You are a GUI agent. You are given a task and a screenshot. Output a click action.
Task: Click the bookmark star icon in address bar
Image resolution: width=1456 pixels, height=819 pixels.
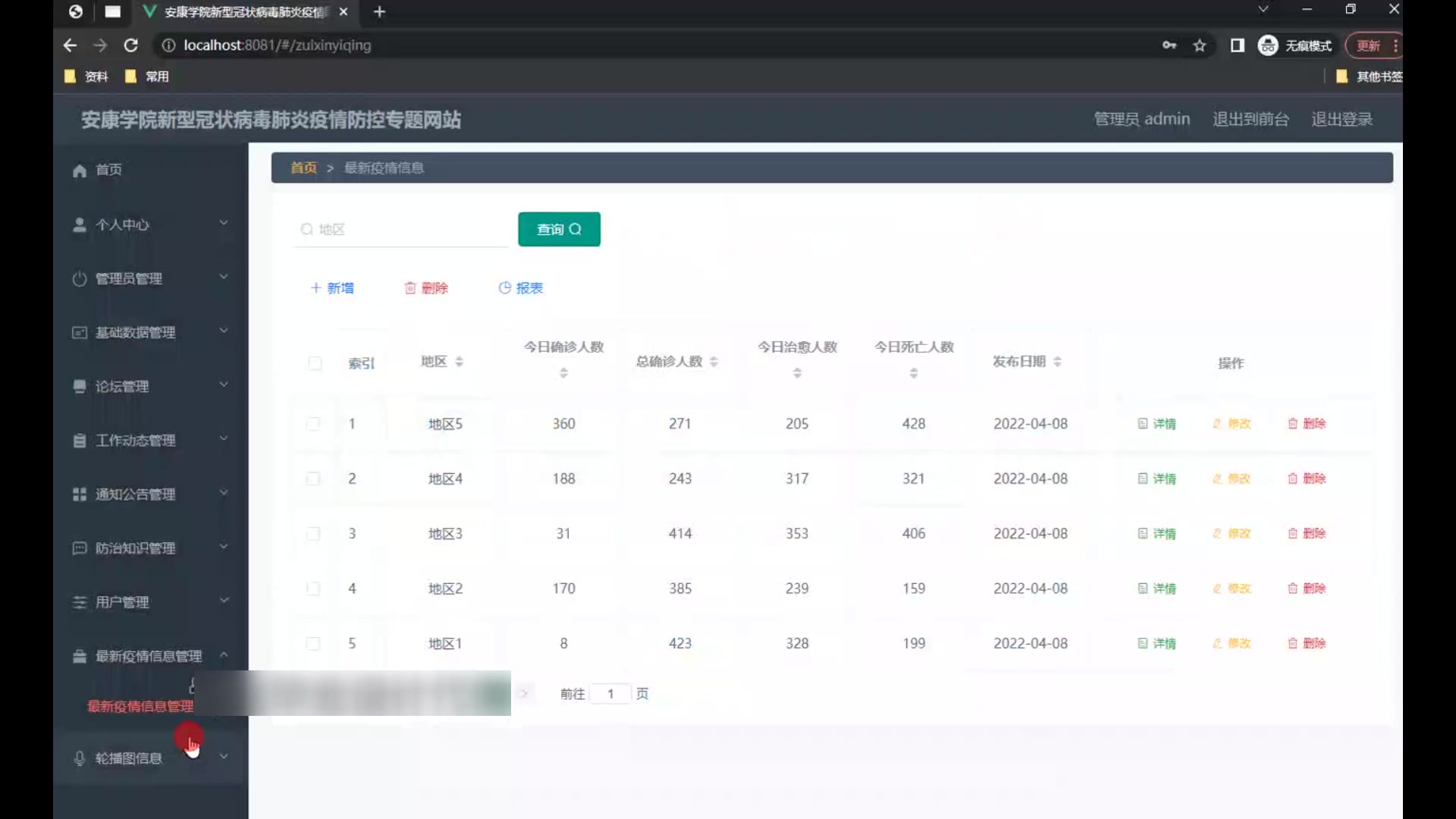click(1199, 45)
